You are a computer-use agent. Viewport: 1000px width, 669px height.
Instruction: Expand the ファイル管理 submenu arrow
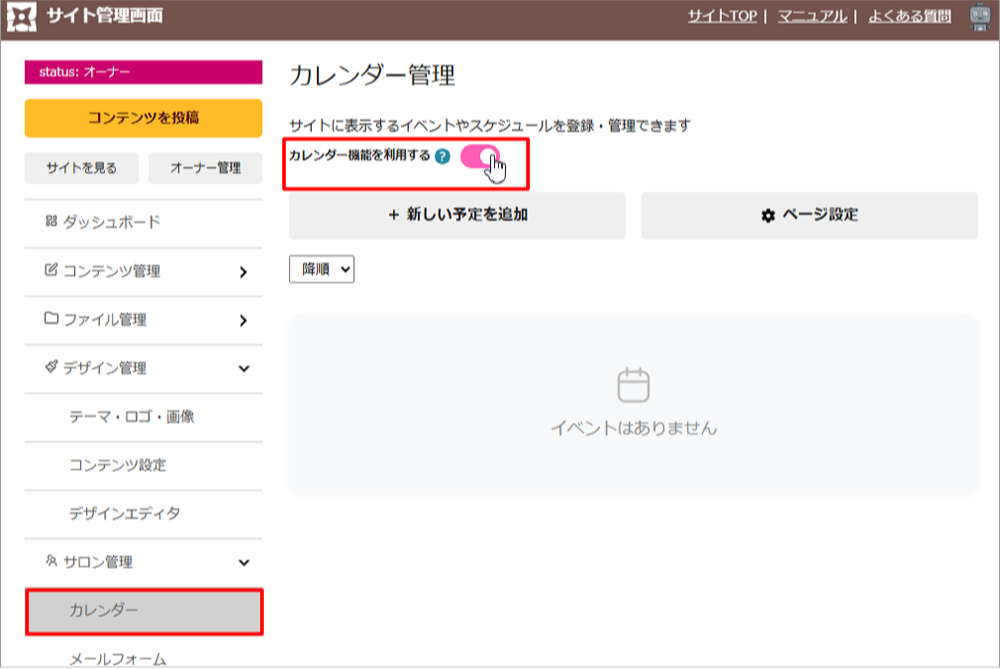tap(243, 320)
